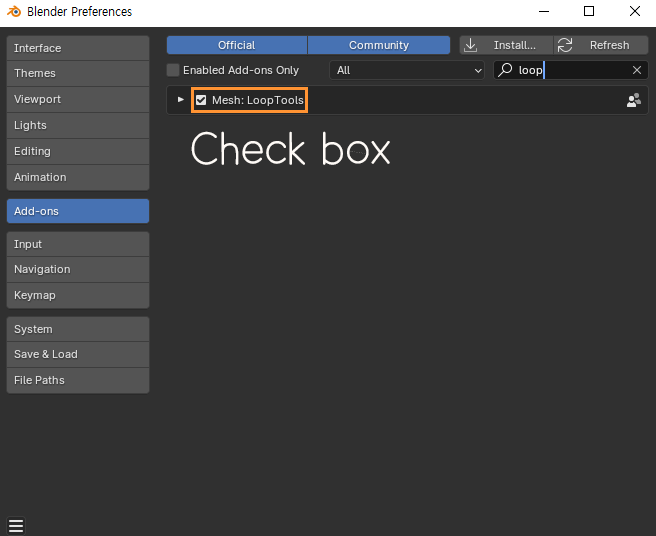The height and width of the screenshot is (536, 656).
Task: Open the Keymap section
Action: (78, 295)
